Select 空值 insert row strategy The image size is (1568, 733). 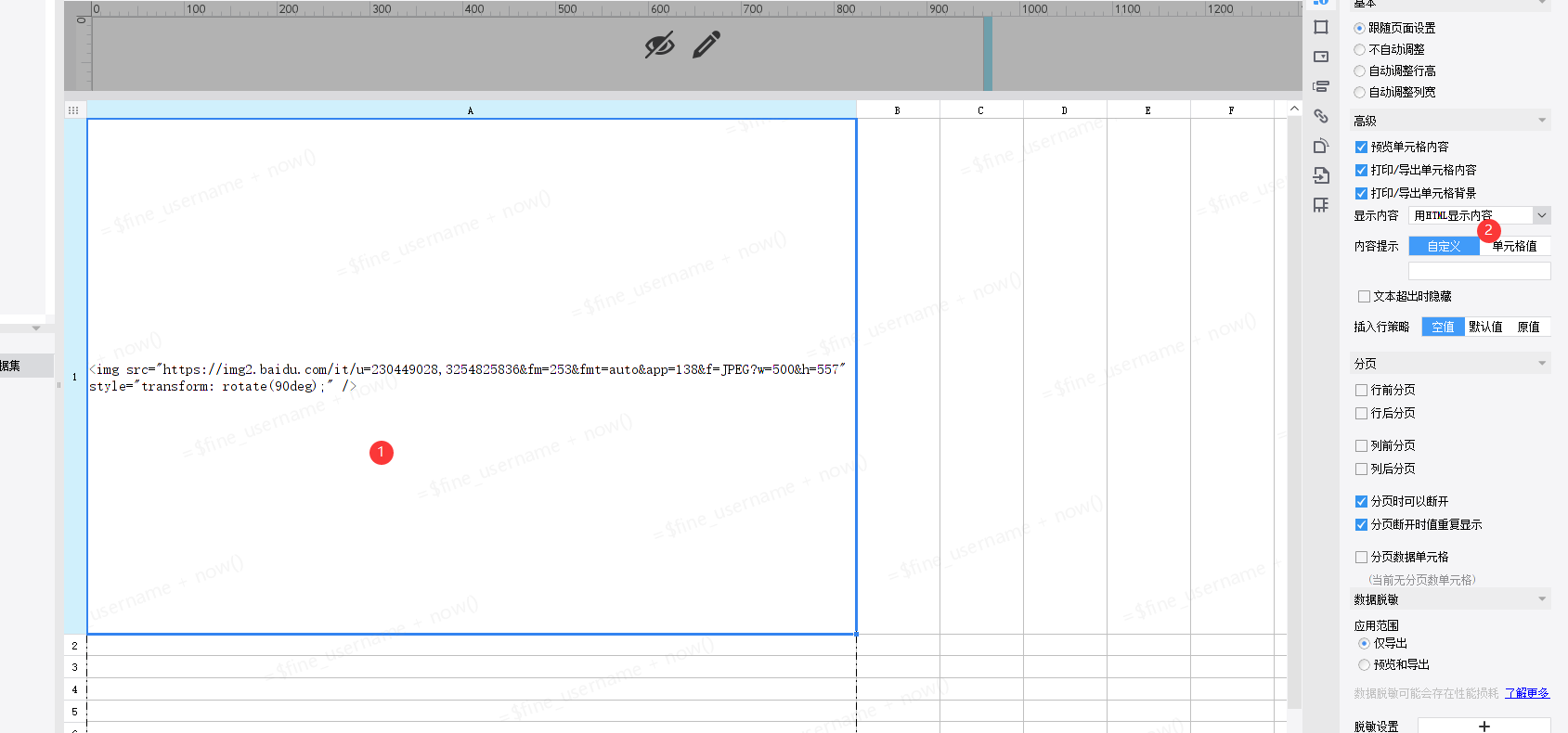point(1443,327)
